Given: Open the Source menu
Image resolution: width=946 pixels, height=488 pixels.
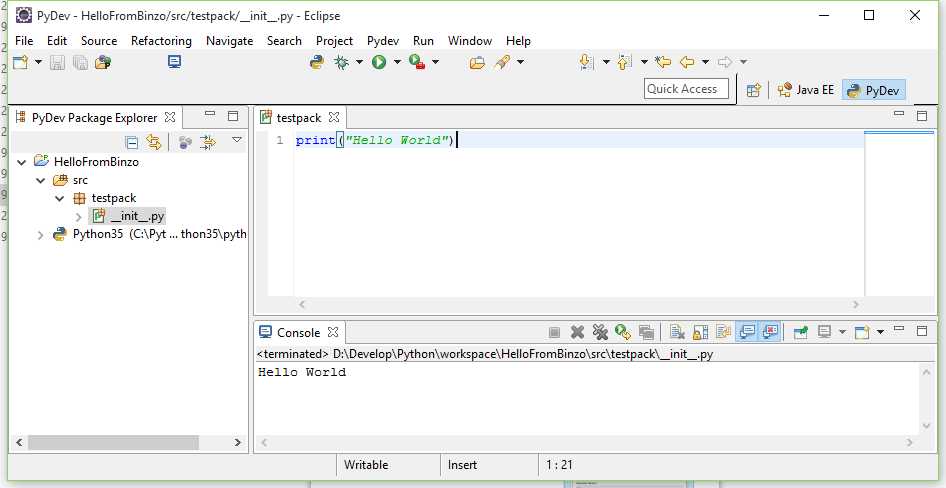Looking at the screenshot, I should (99, 40).
